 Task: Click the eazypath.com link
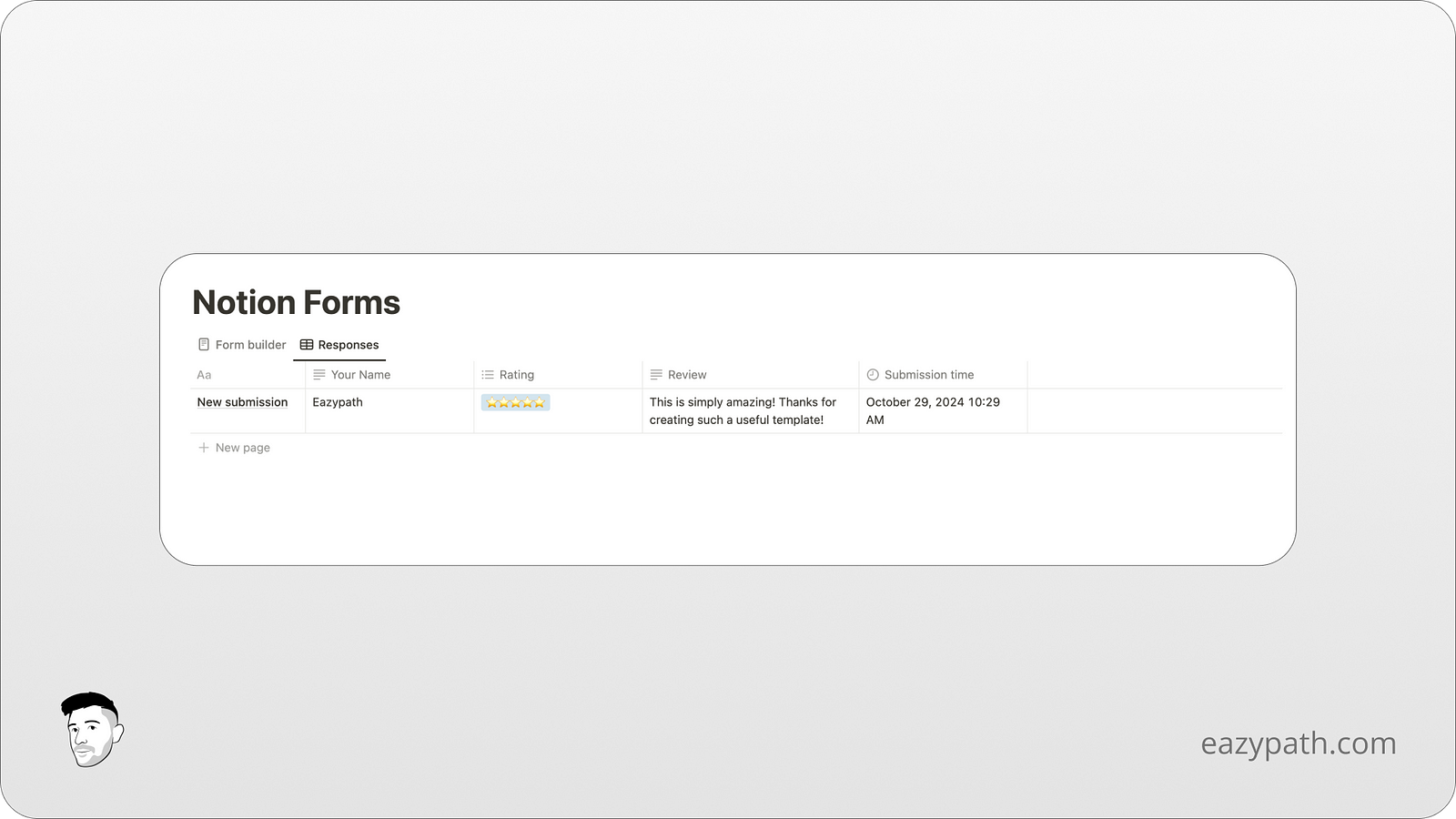(x=1299, y=743)
